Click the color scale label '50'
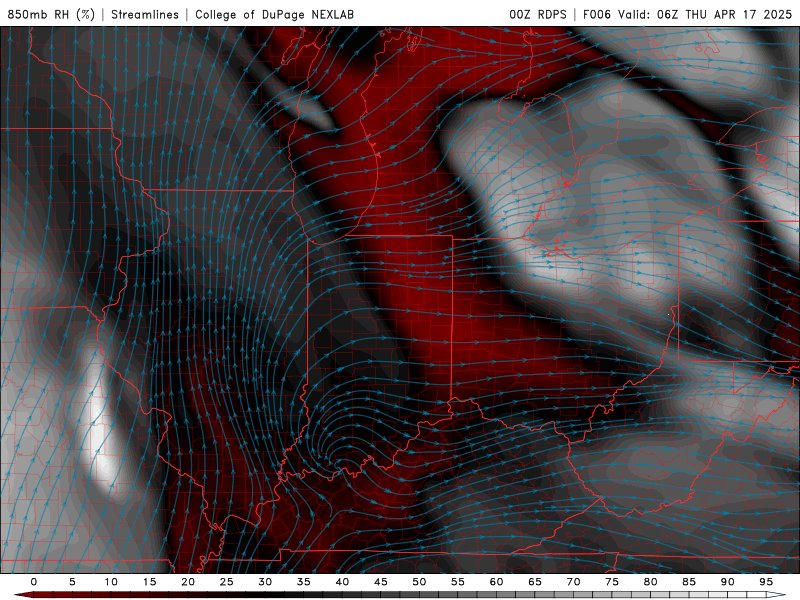 tap(419, 582)
